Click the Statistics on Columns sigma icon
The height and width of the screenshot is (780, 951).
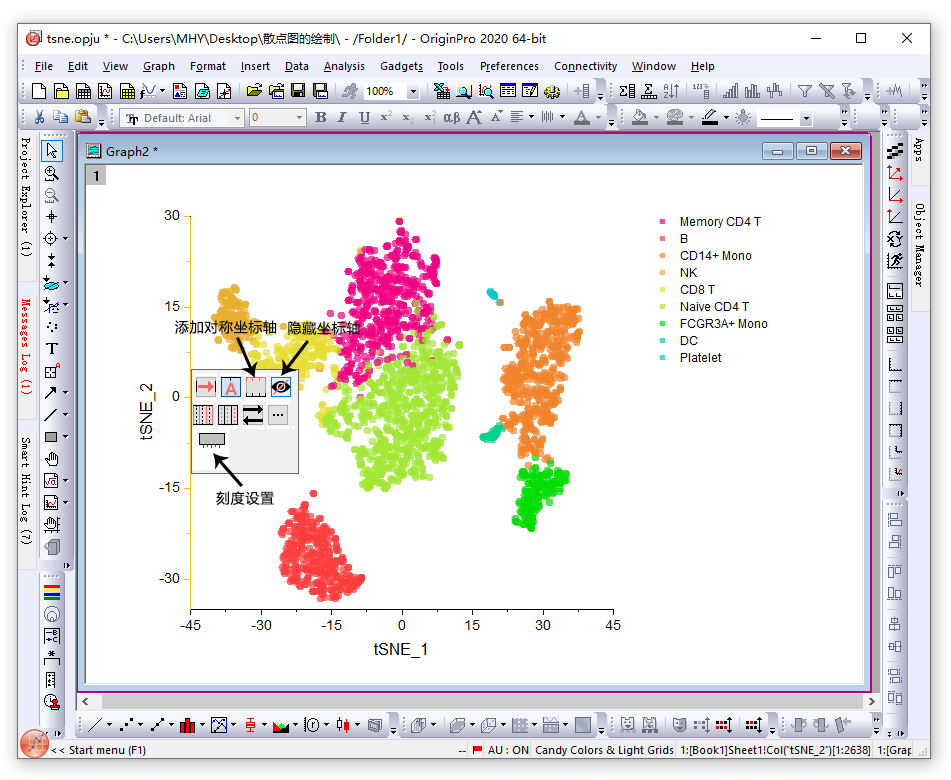(x=627, y=91)
